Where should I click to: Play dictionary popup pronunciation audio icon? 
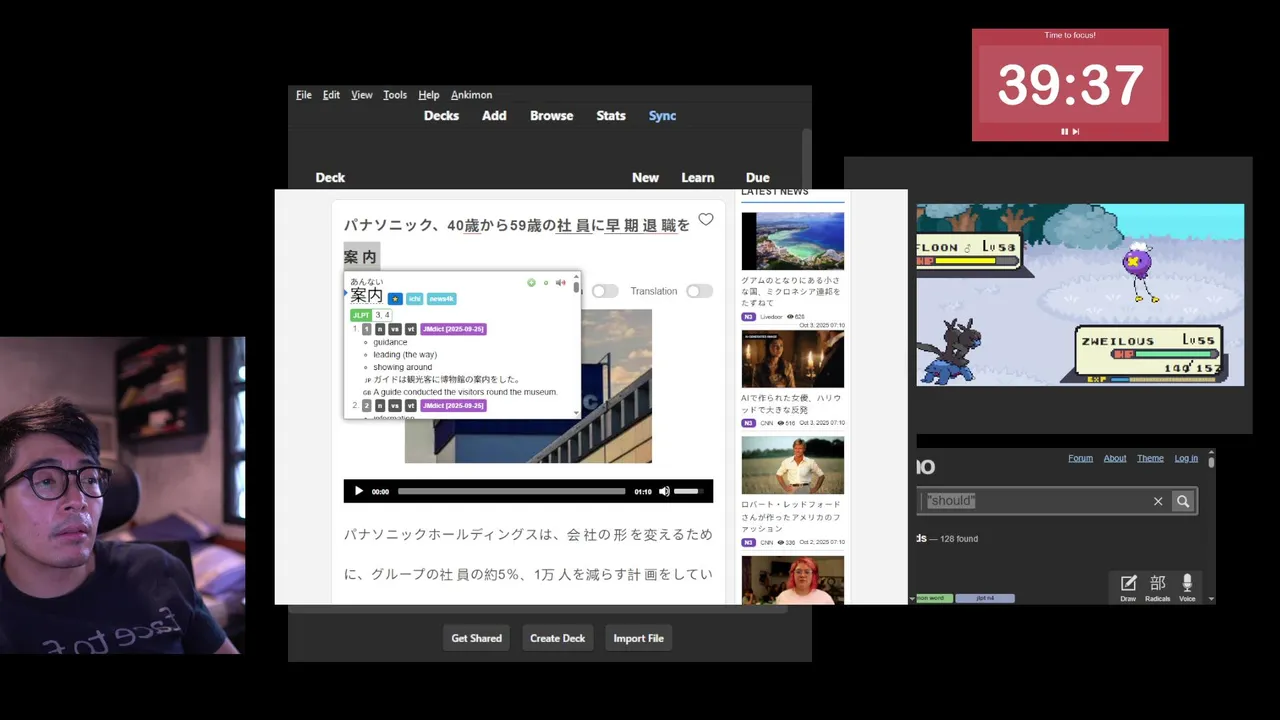[x=560, y=283]
